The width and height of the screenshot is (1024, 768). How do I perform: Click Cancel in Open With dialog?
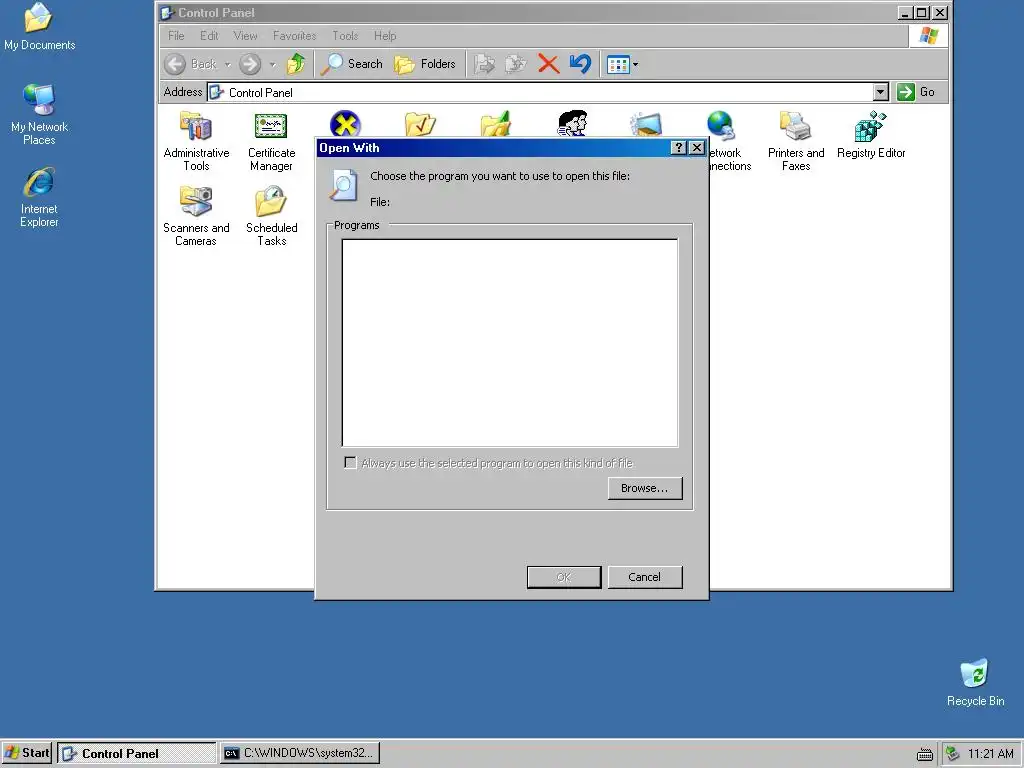[645, 577]
